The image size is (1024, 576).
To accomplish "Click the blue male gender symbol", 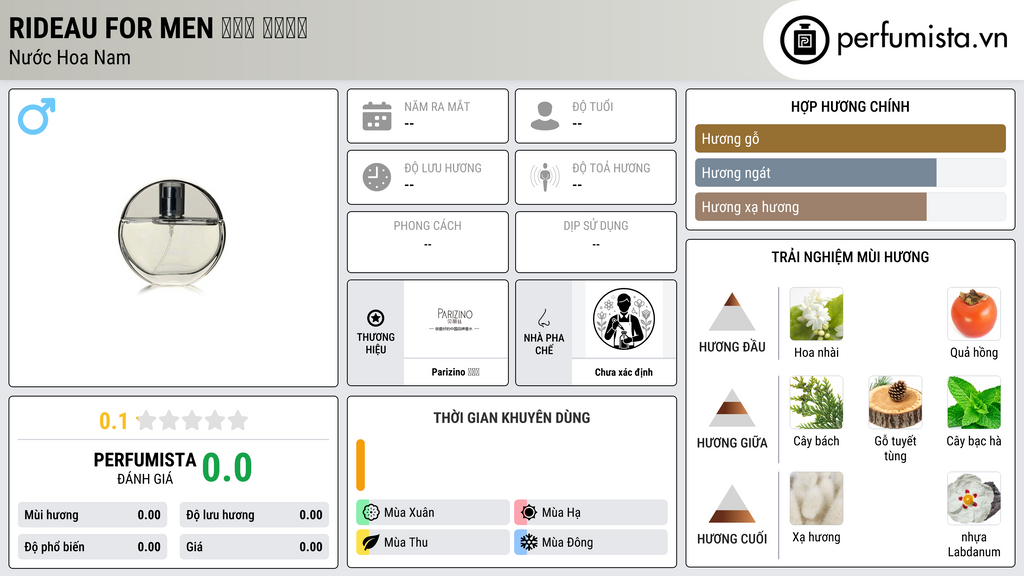I will [37, 116].
